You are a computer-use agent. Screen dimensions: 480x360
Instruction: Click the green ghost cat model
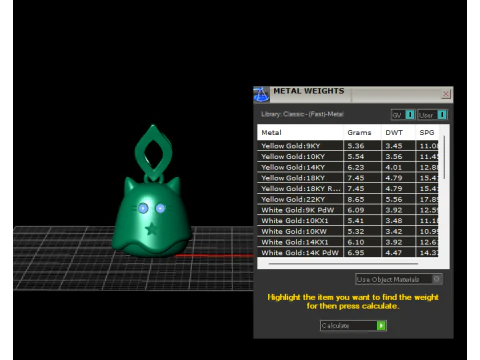pos(152,218)
